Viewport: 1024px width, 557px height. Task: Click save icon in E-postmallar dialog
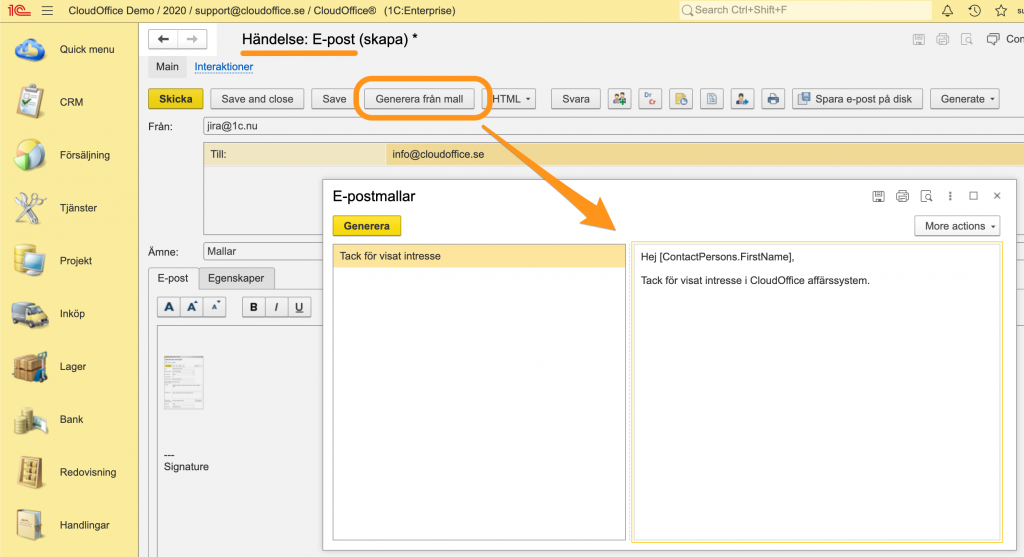coord(878,196)
